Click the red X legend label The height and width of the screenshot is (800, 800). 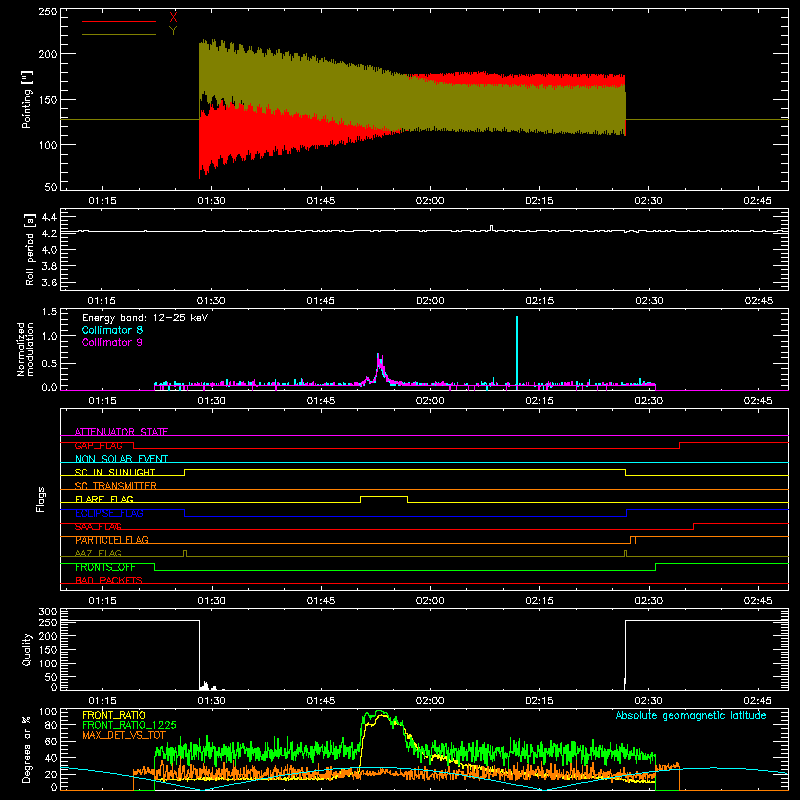click(x=173, y=17)
